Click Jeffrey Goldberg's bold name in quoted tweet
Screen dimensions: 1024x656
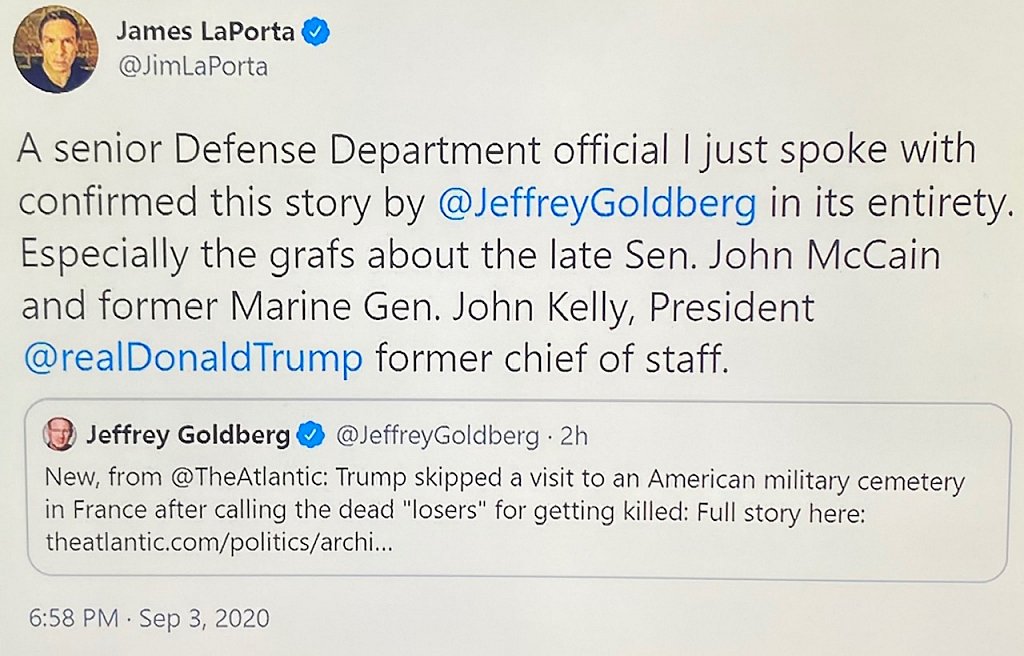(188, 435)
